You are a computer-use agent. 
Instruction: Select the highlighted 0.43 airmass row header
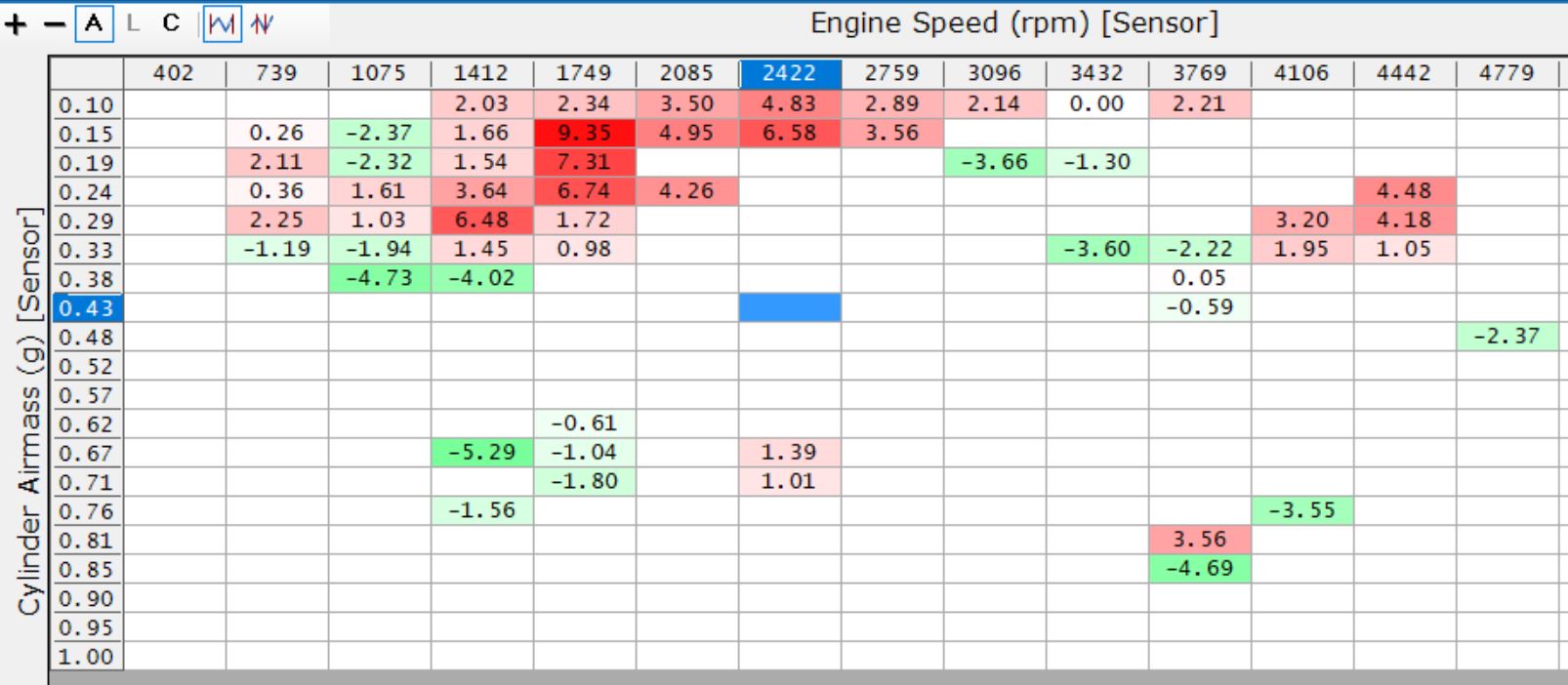(x=87, y=307)
